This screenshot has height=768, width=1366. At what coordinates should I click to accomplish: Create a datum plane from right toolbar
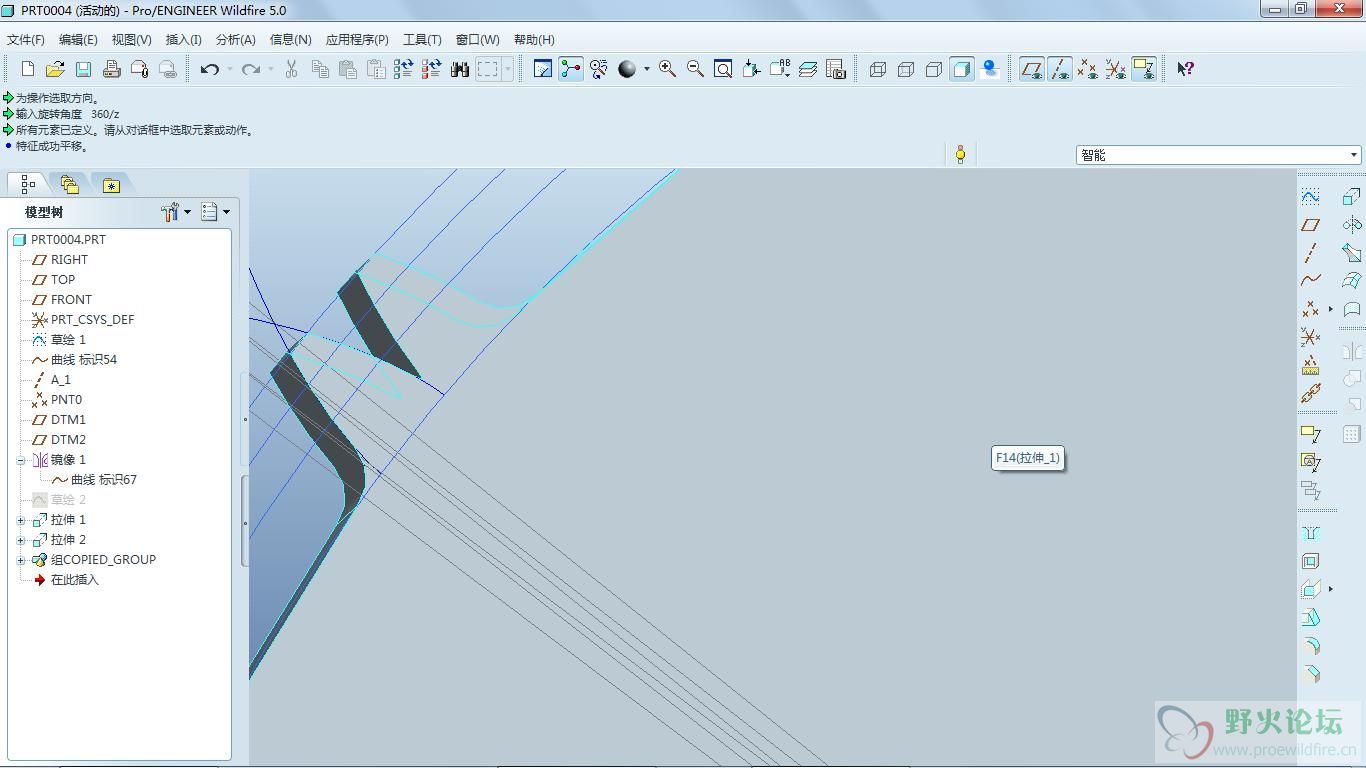pyautogui.click(x=1311, y=225)
